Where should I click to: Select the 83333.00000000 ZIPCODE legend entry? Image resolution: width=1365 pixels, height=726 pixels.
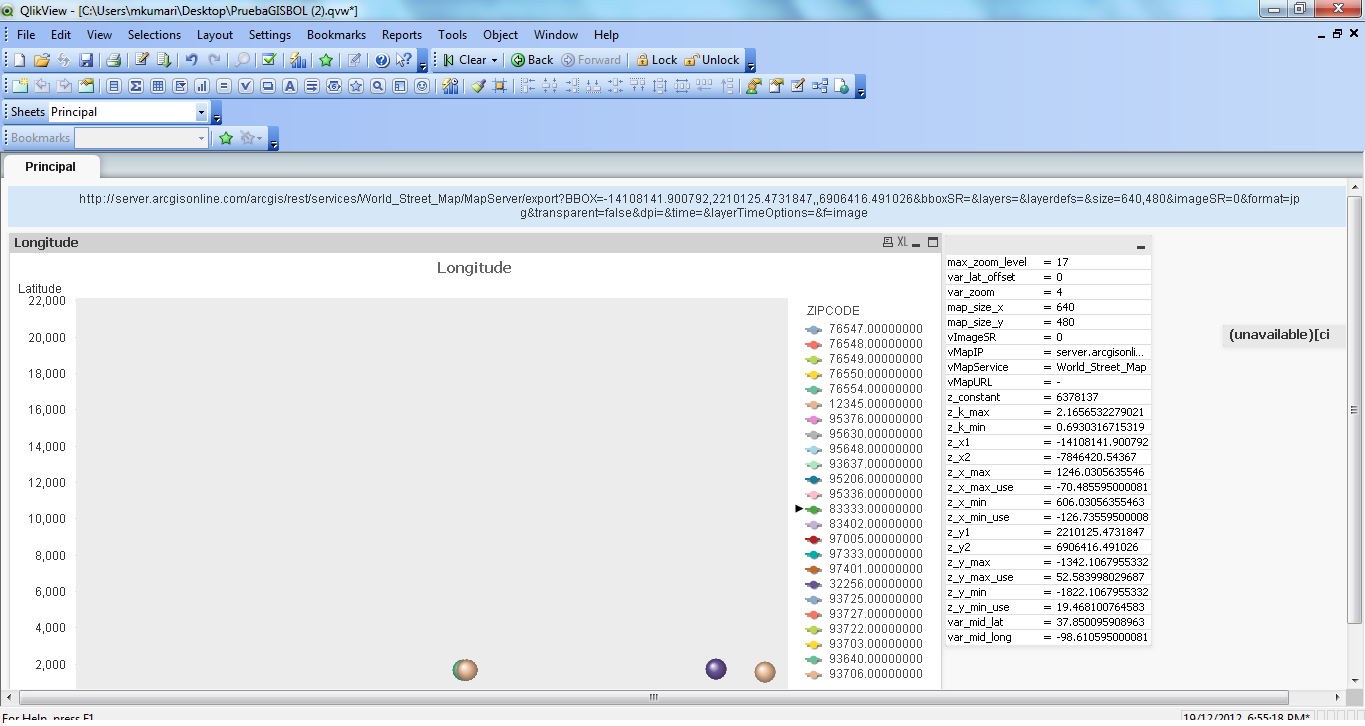coord(875,509)
